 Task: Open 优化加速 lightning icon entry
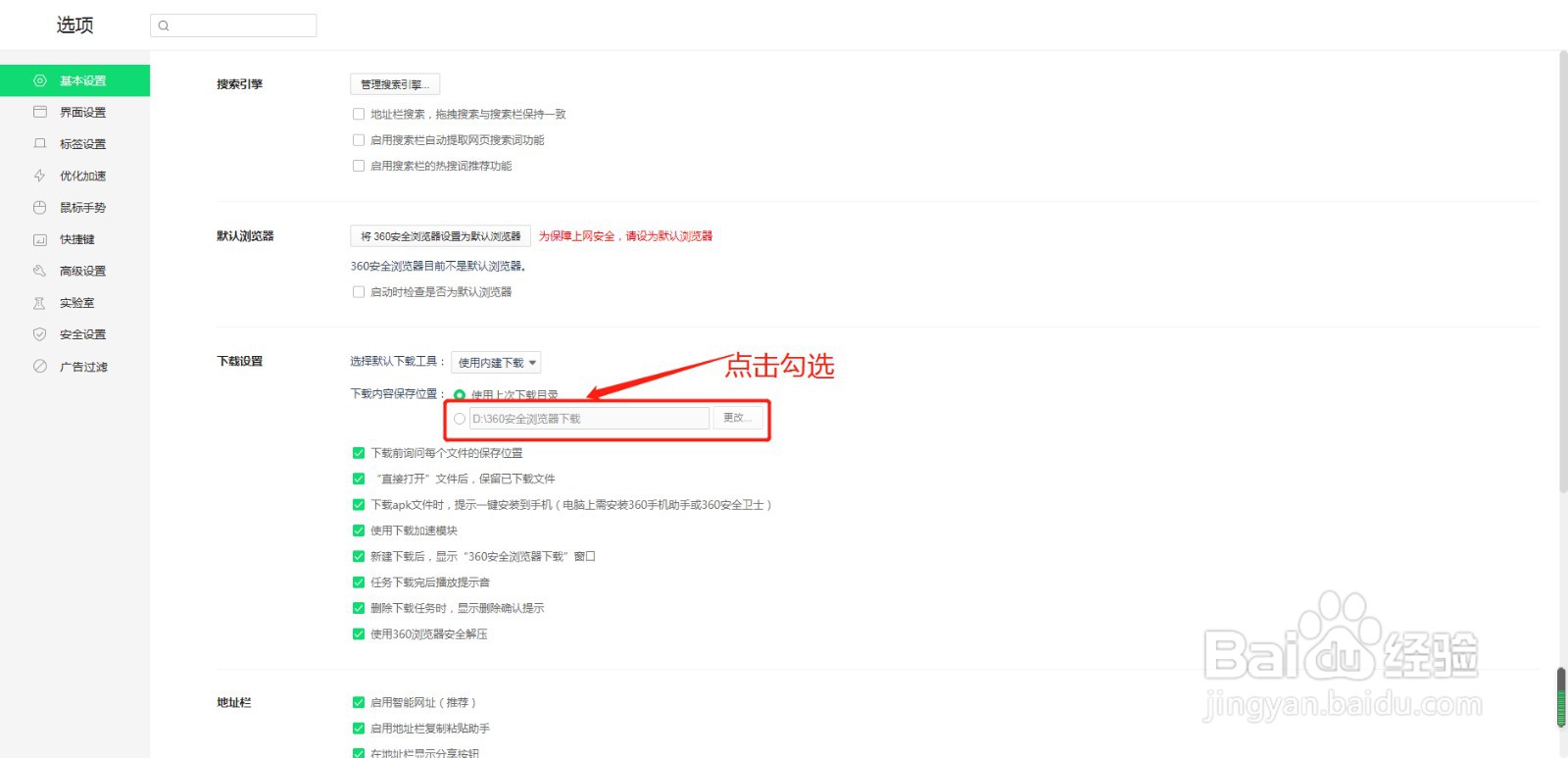point(74,176)
